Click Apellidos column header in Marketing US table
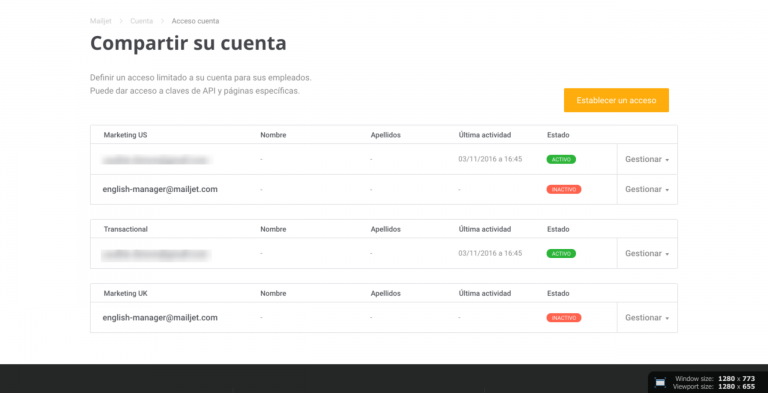The image size is (768, 393). click(x=385, y=135)
